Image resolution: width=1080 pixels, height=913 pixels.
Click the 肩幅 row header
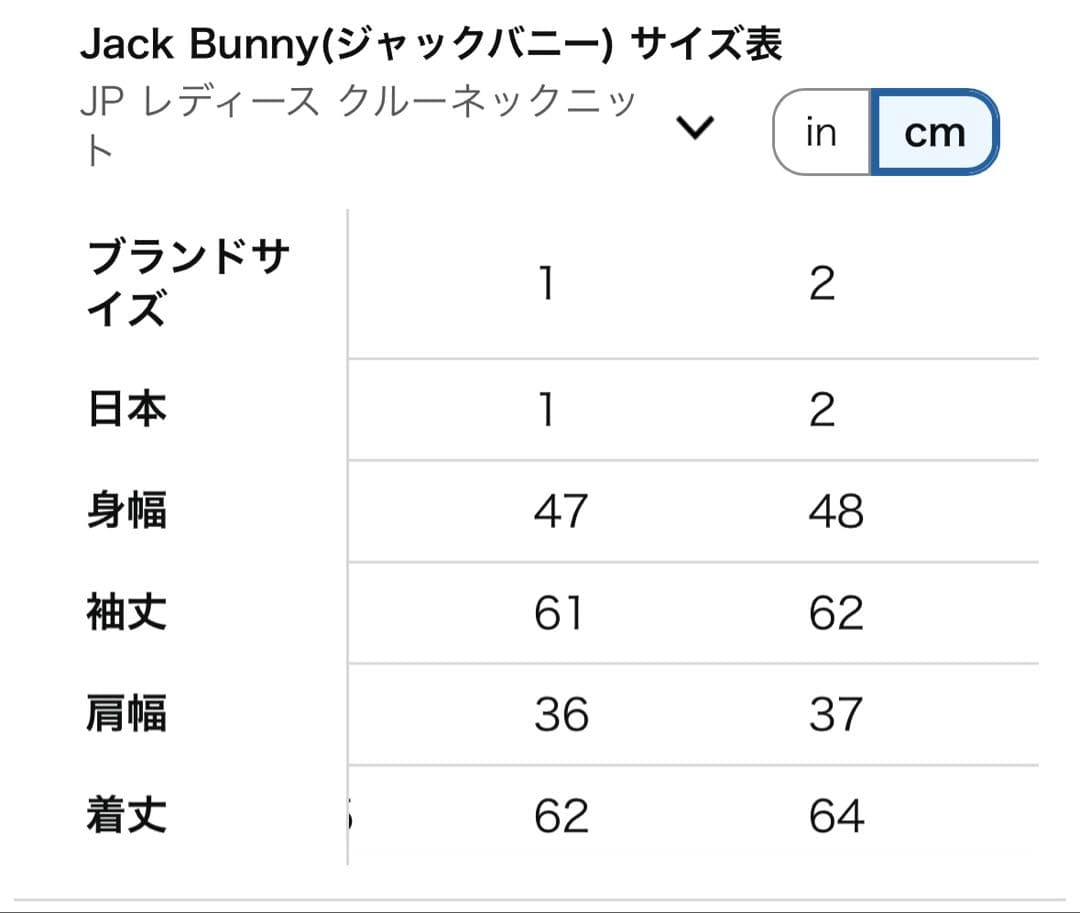click(126, 714)
